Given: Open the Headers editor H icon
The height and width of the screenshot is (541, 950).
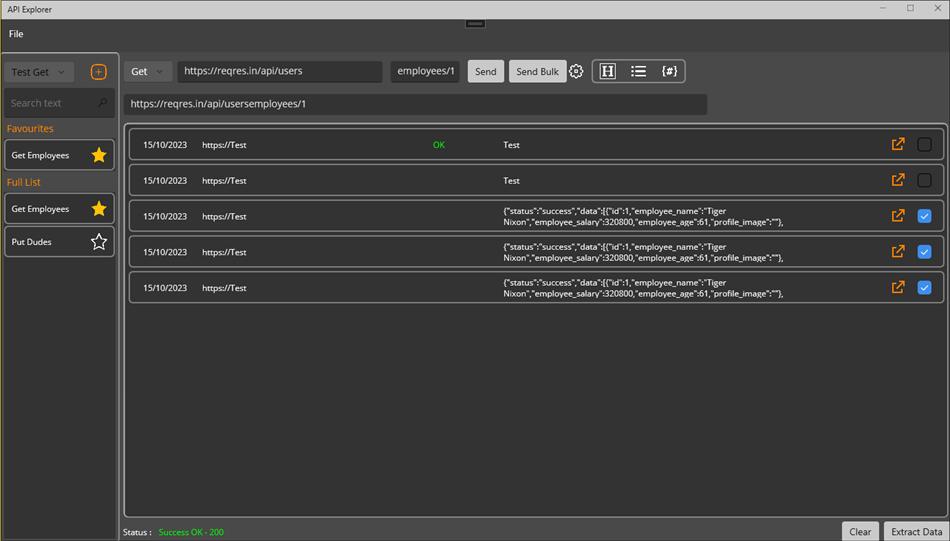Looking at the screenshot, I should [x=608, y=71].
